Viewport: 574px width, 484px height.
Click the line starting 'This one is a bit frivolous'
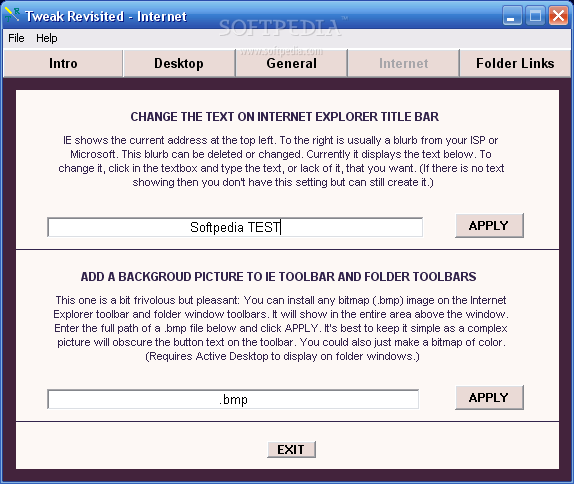point(281,300)
